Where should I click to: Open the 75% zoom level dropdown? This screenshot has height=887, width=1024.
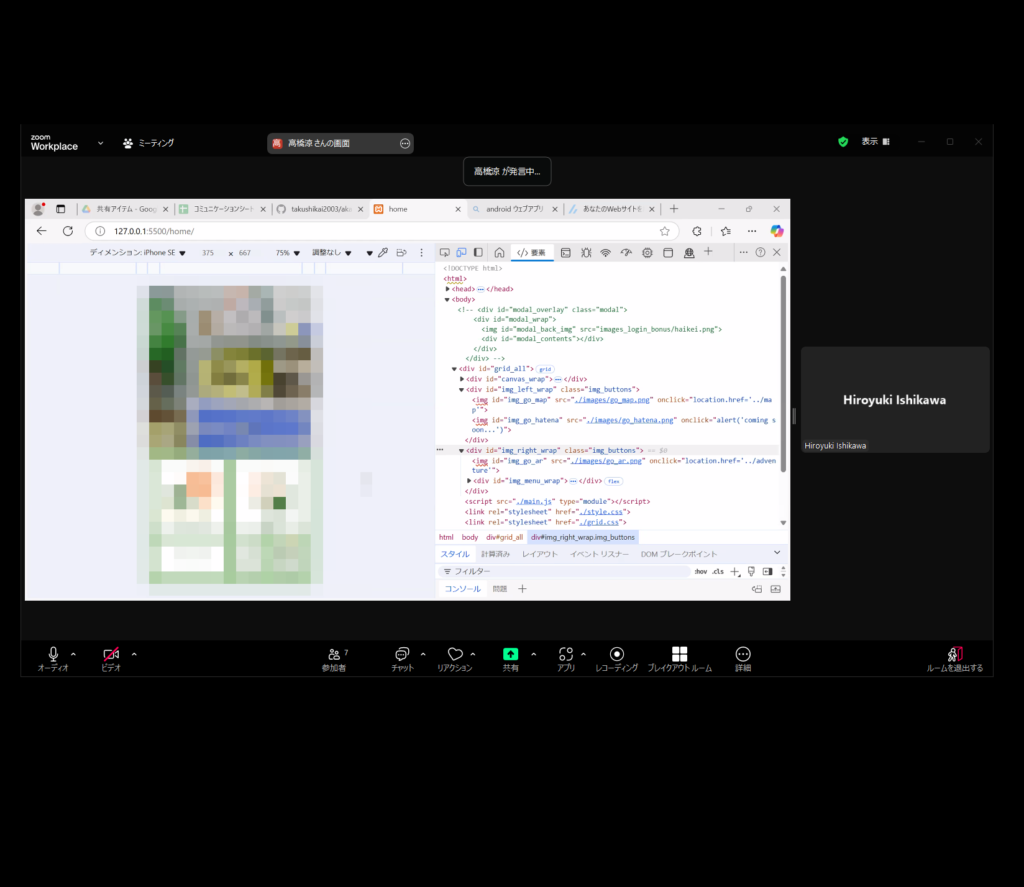click(x=288, y=253)
